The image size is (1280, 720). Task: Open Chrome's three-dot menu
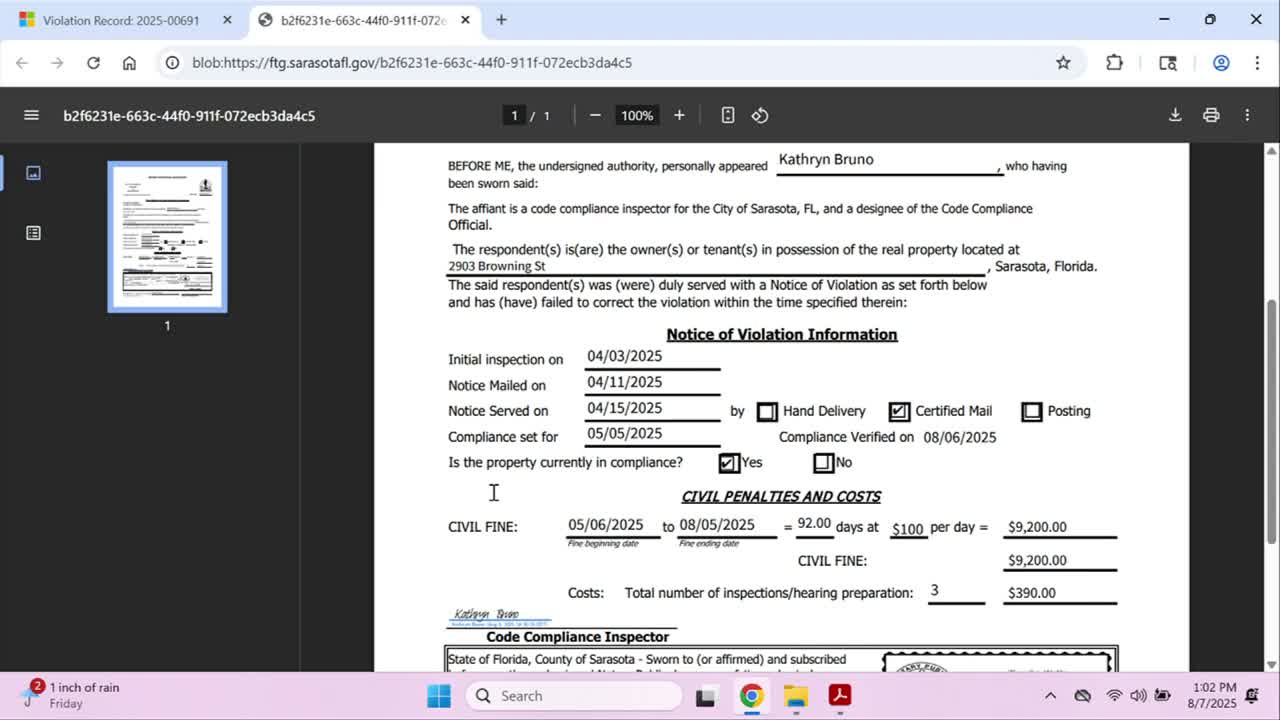pyautogui.click(x=1257, y=62)
